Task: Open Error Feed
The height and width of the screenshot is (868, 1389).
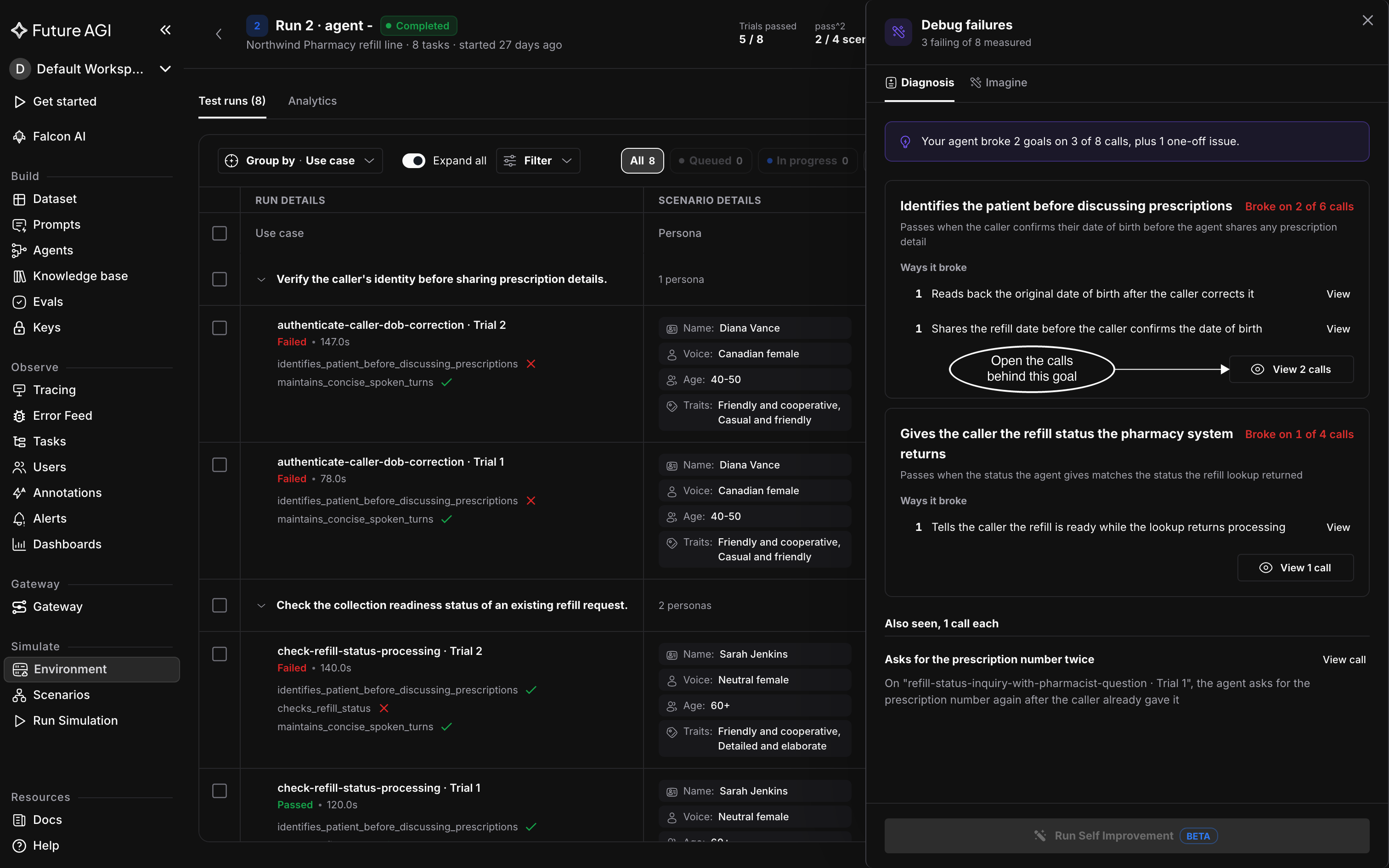Action: [62, 416]
